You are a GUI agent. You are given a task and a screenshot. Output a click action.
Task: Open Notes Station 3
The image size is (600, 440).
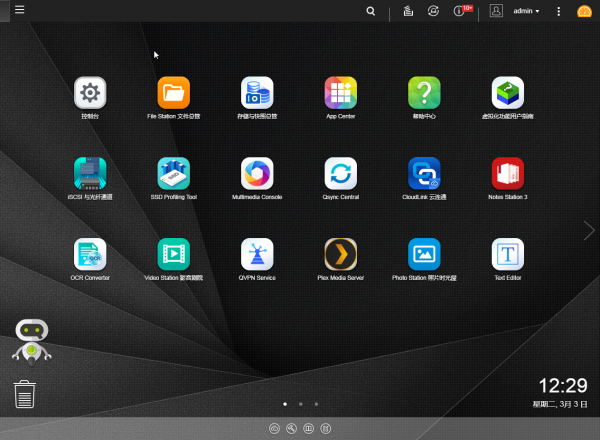point(508,174)
